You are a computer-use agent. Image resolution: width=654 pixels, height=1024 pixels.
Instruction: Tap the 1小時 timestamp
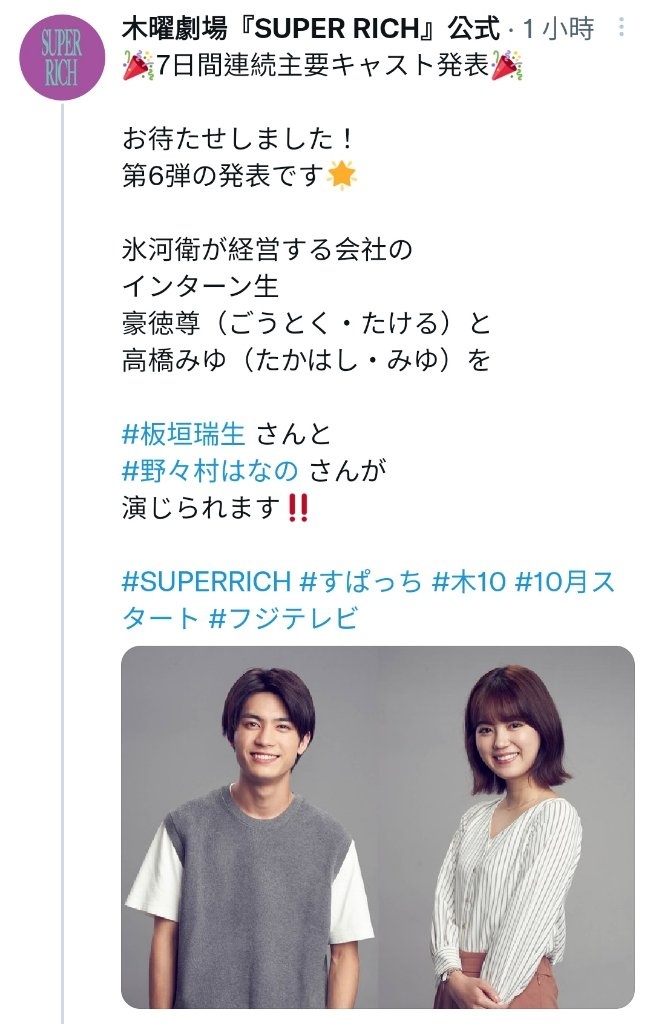coord(559,29)
